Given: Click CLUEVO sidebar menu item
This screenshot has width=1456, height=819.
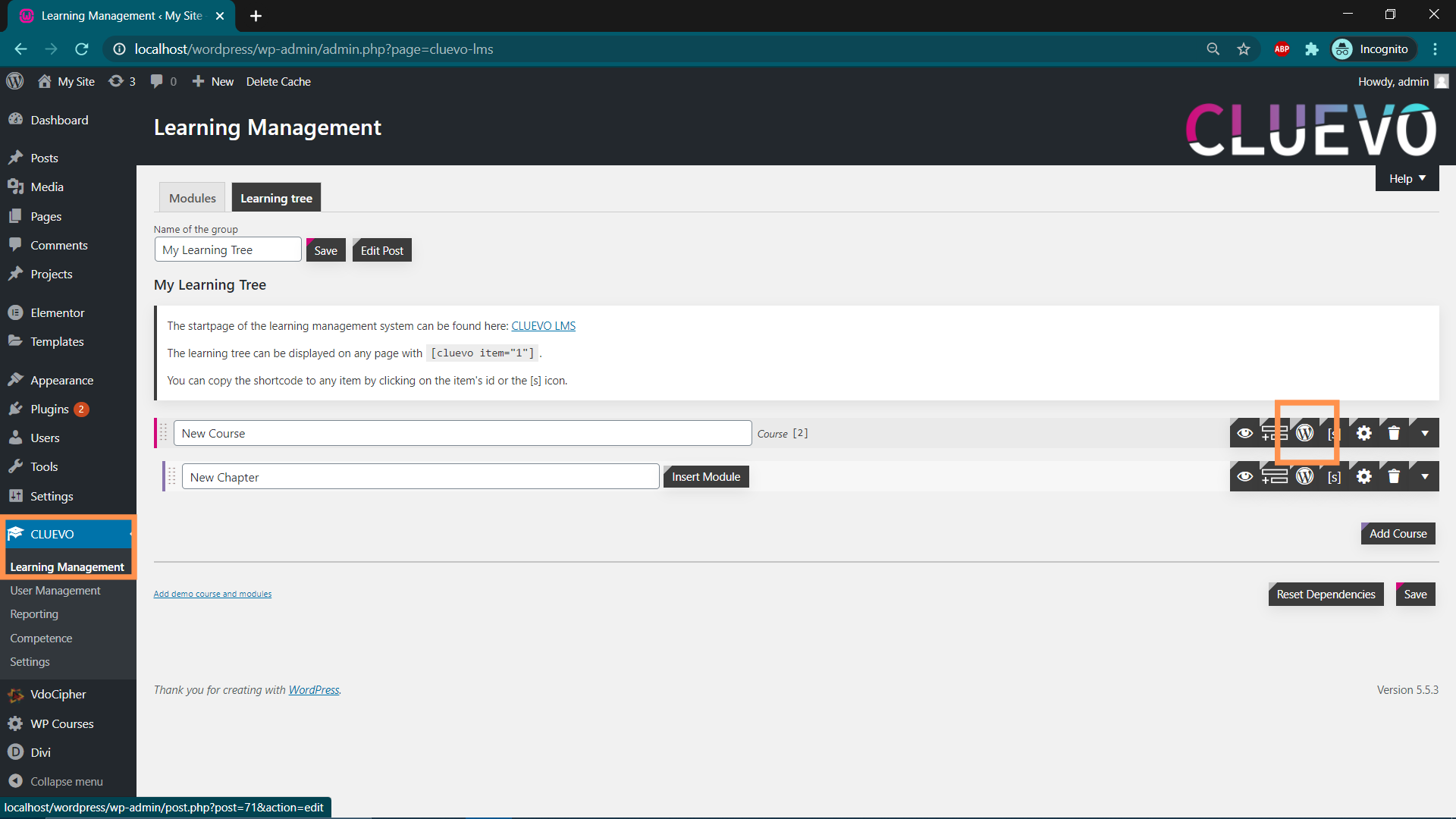Looking at the screenshot, I should (68, 534).
